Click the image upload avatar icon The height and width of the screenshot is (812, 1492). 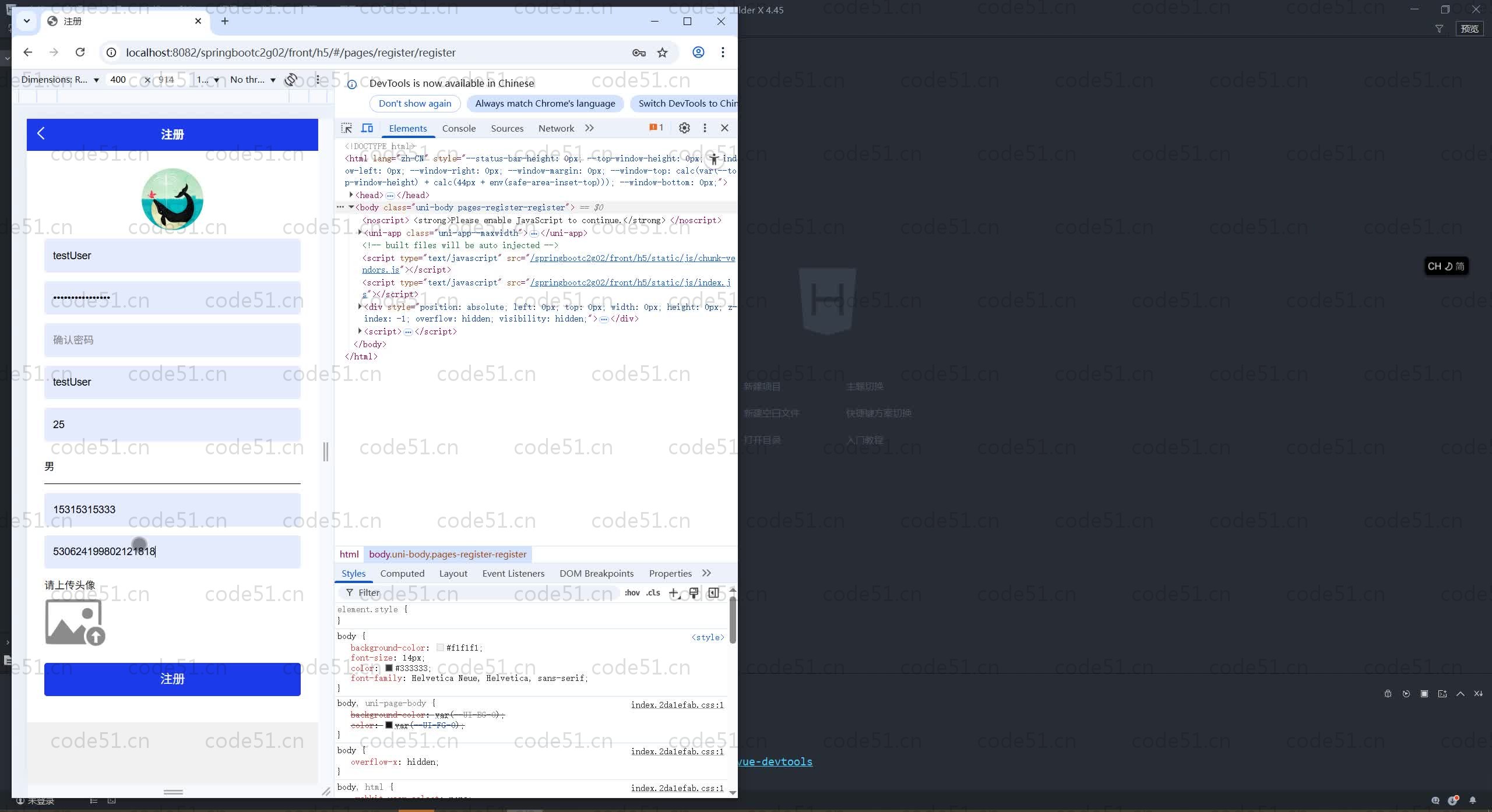[75, 623]
